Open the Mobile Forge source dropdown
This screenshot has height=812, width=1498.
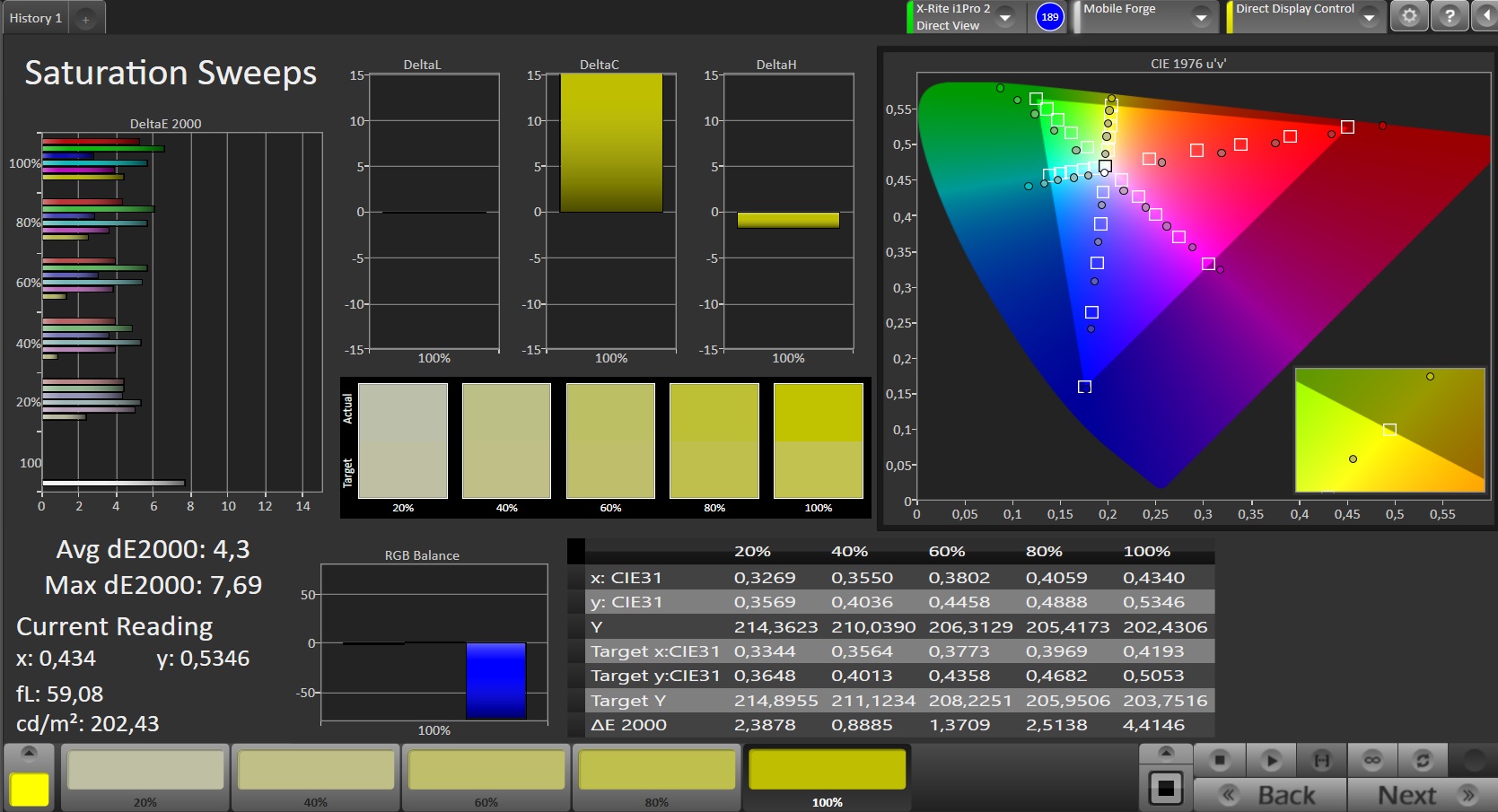point(1201,17)
